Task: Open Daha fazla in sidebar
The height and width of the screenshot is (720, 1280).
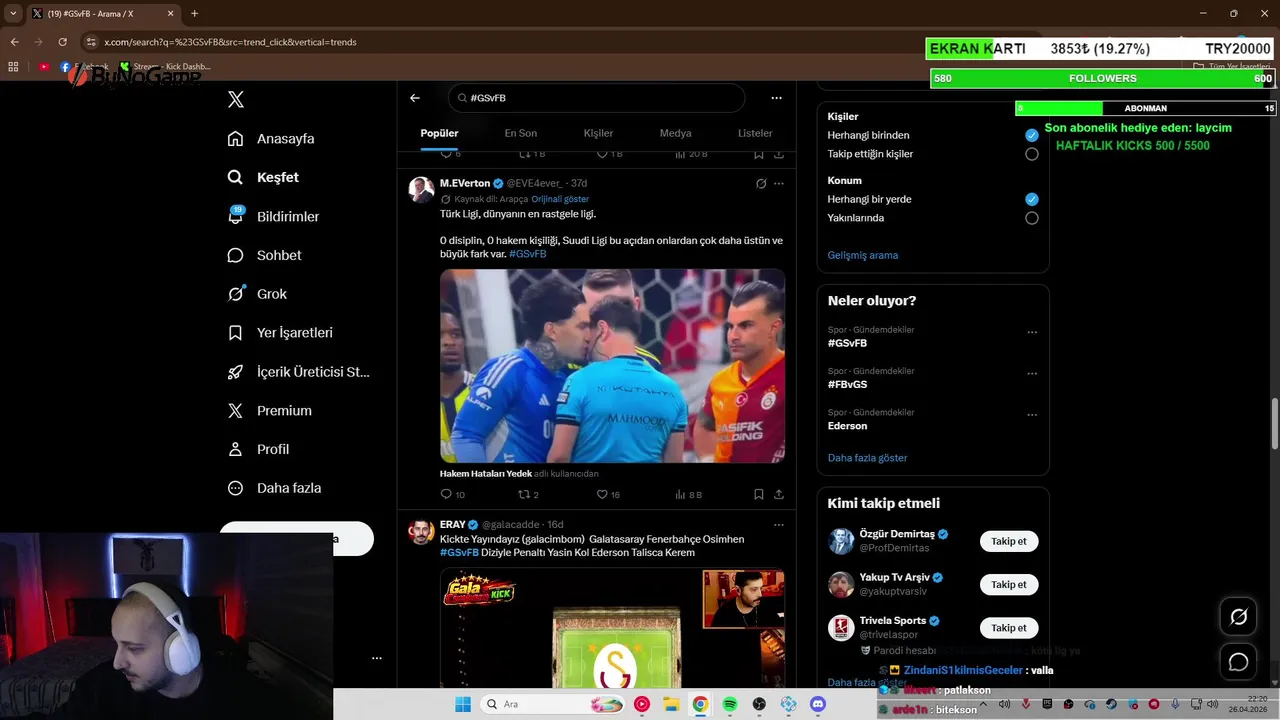Action: click(x=274, y=488)
